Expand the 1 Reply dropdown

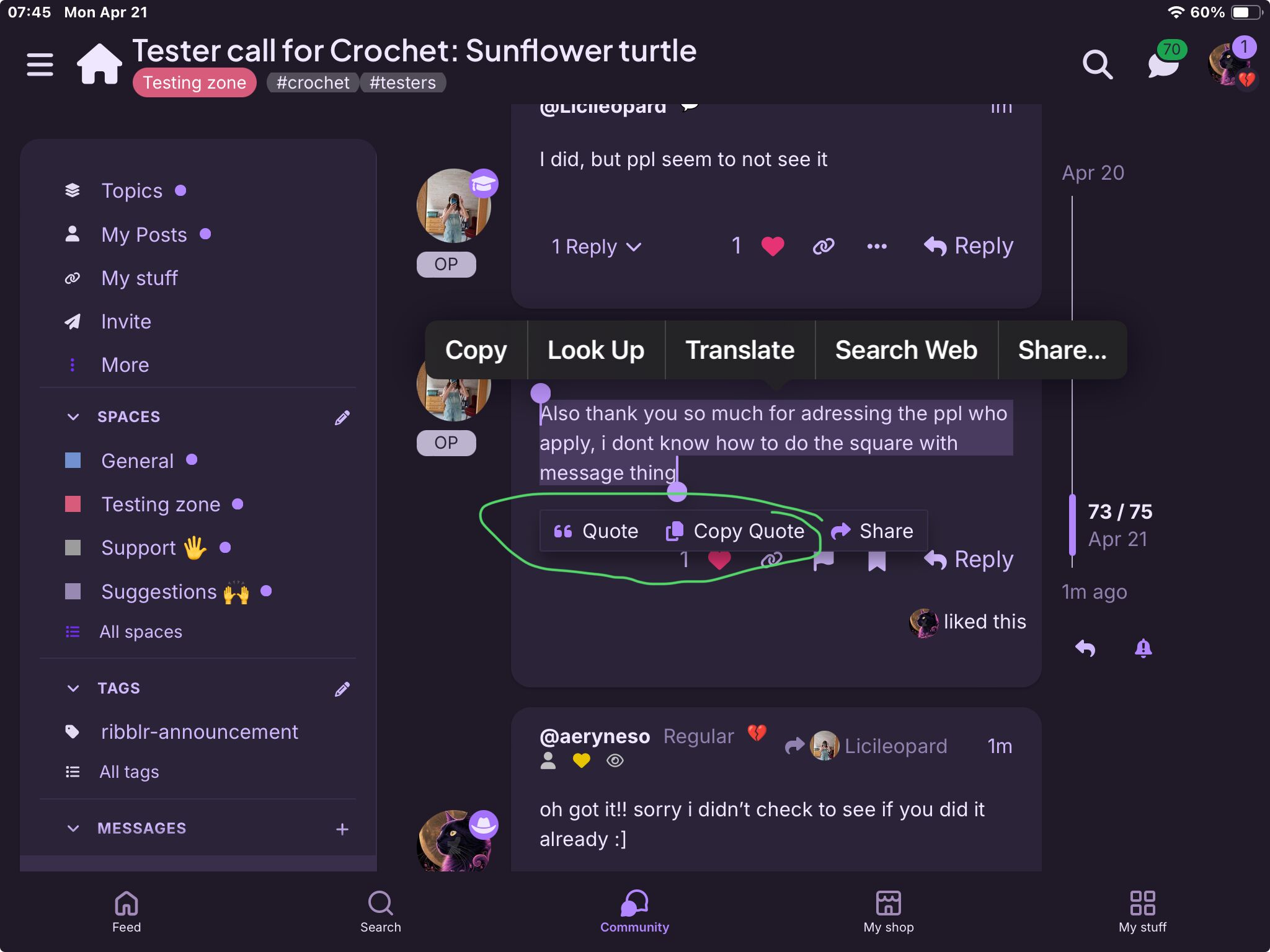click(x=596, y=247)
